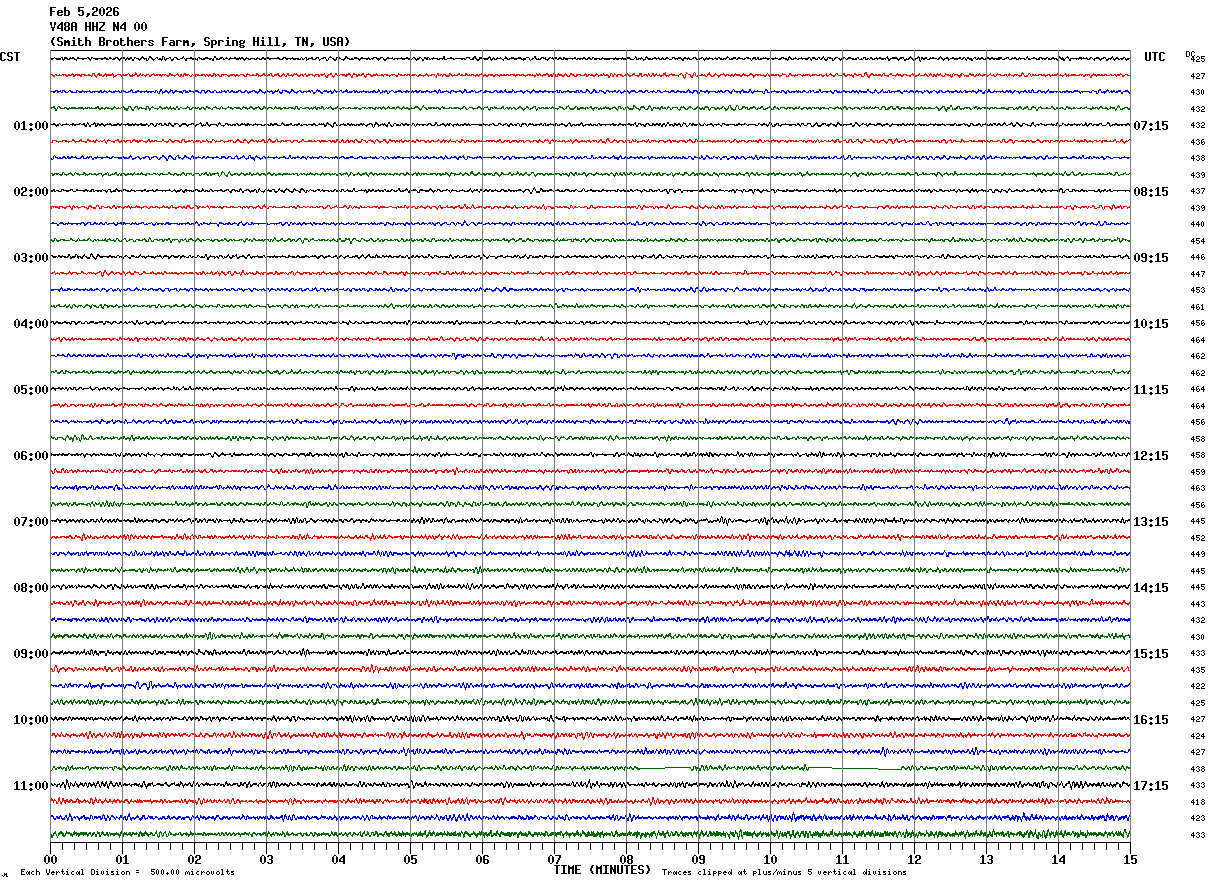Click the 10:15 UTC time label
The image size is (1210, 886).
click(x=1151, y=324)
